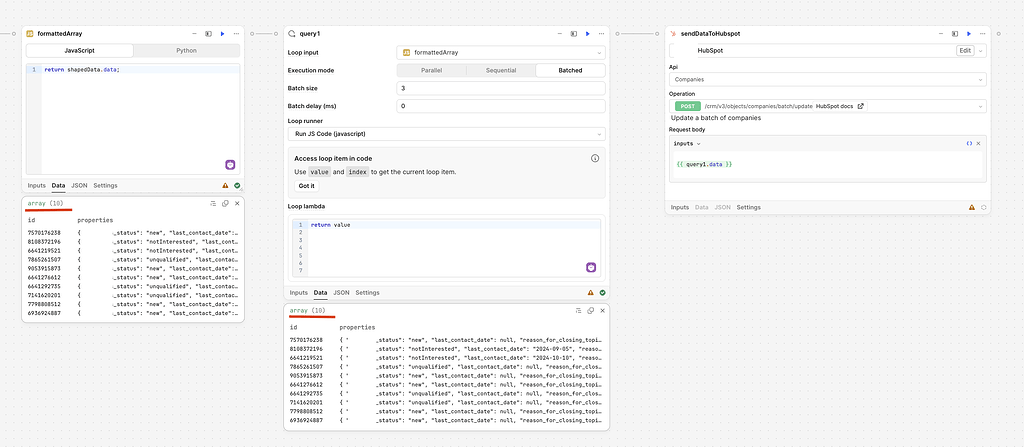Switch the code language to Python
This screenshot has height=447, width=1024.
pos(186,51)
